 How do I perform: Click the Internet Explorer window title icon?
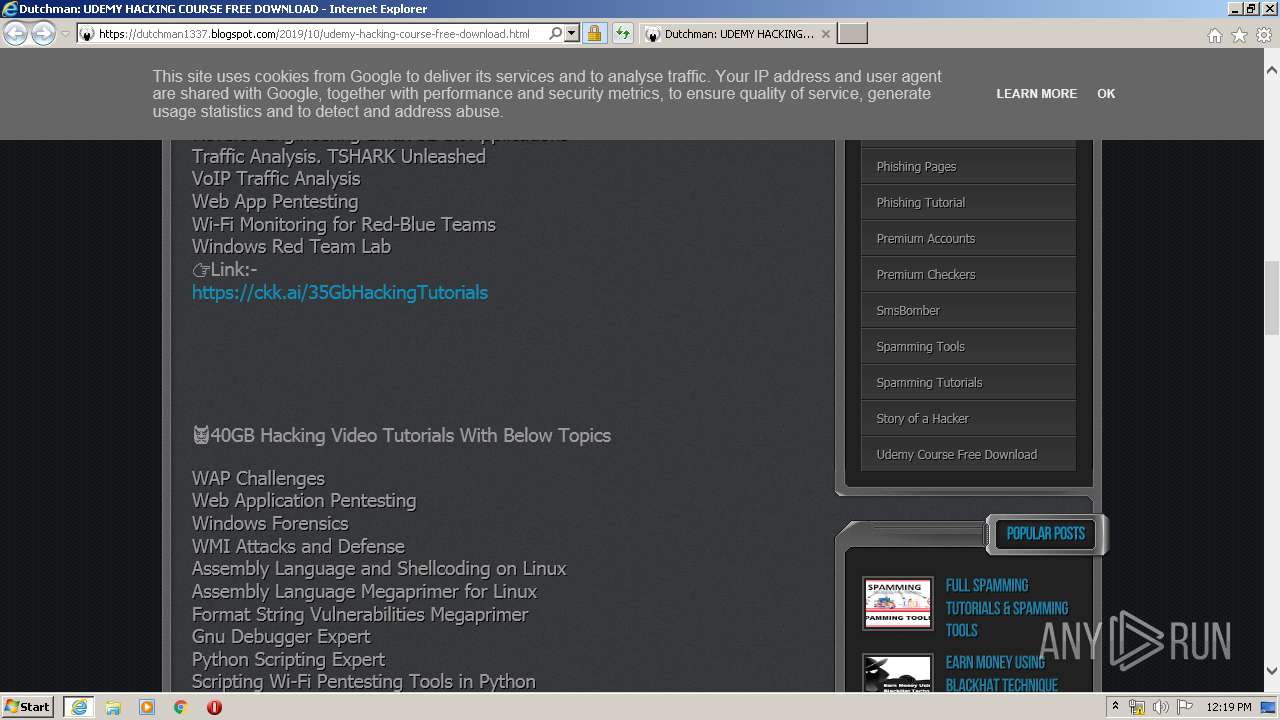coord(10,9)
